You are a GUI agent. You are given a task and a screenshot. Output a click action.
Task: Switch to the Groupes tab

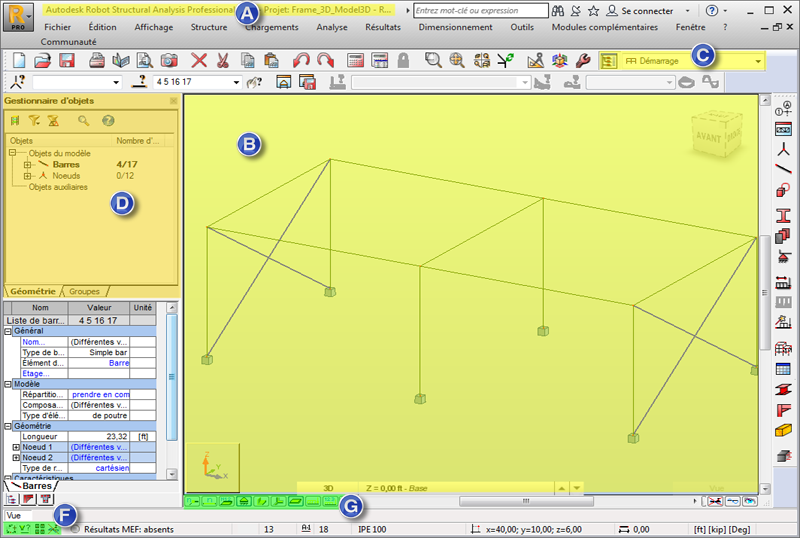pos(84,291)
